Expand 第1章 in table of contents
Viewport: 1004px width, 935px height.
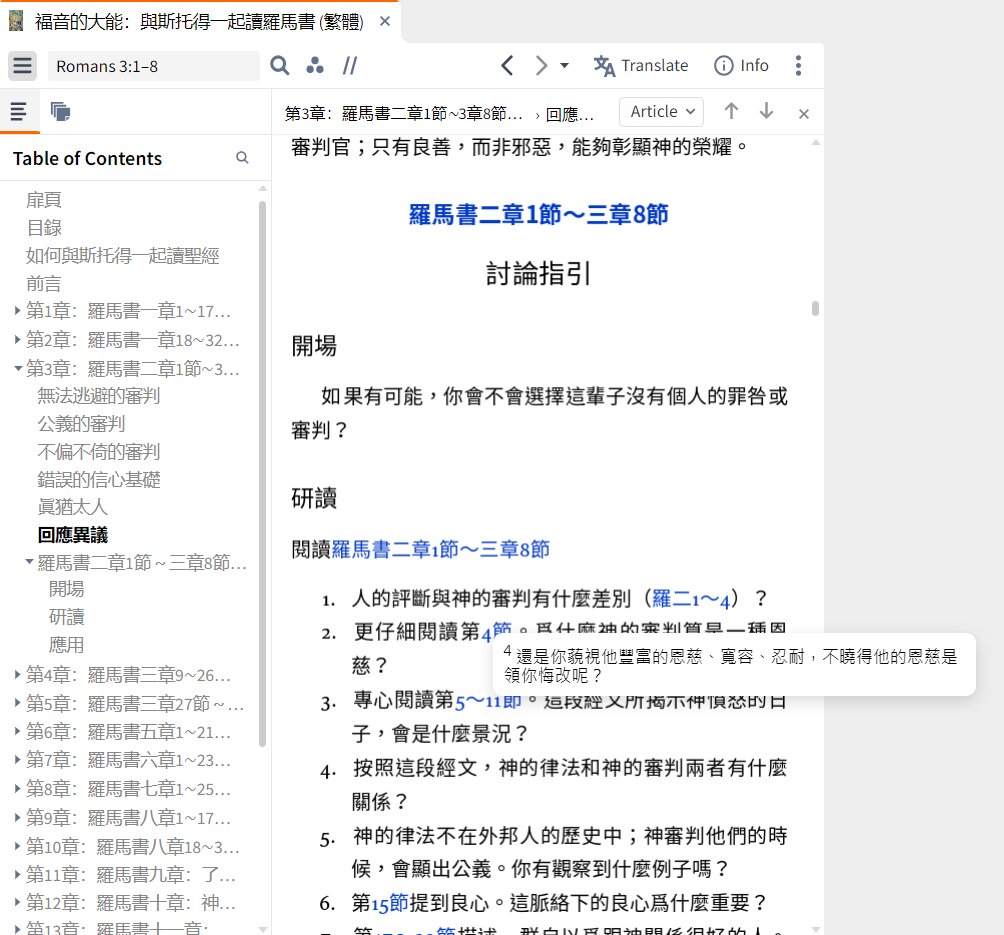[x=17, y=311]
